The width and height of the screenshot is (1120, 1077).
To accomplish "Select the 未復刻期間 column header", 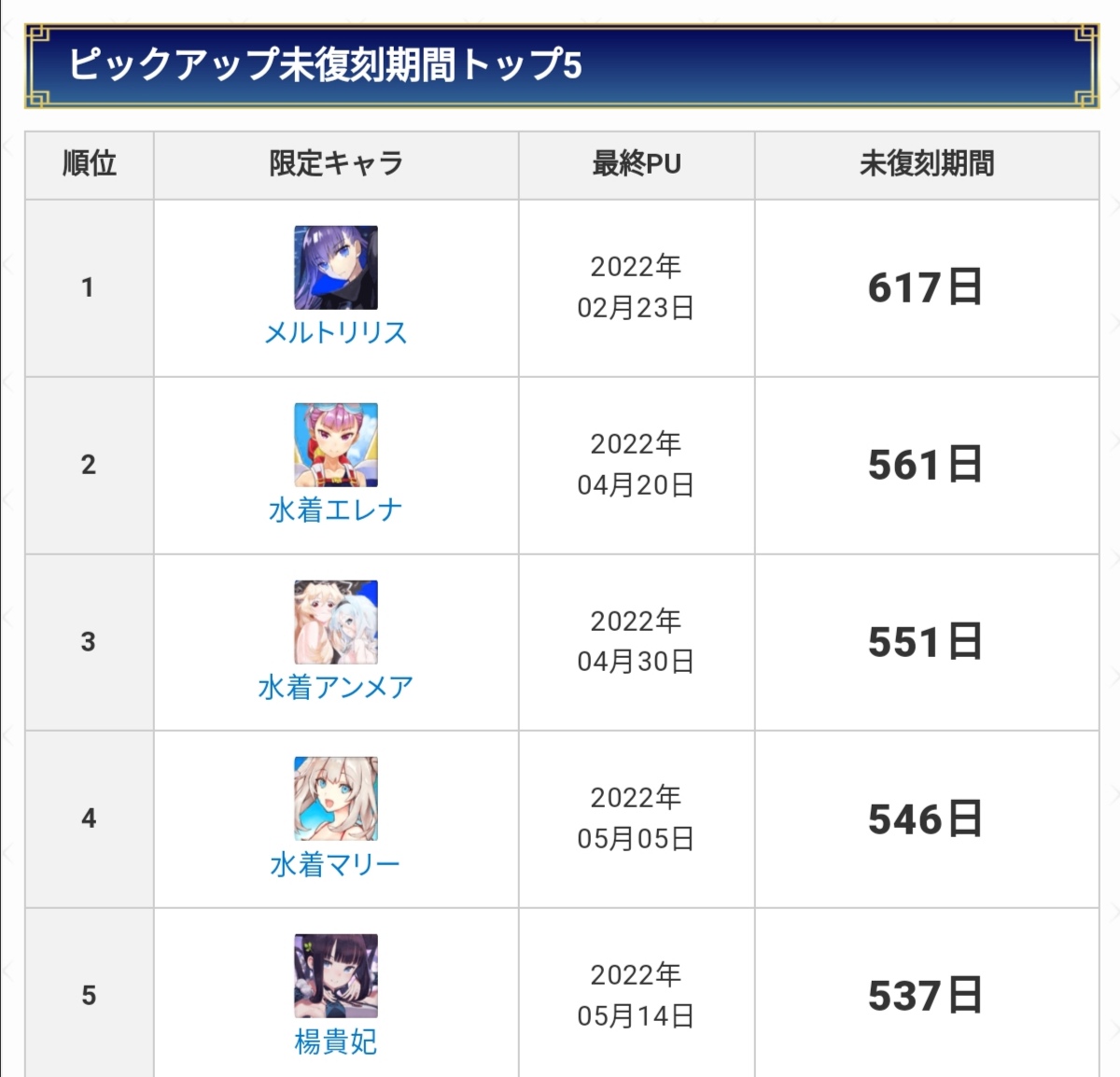I will tap(927, 164).
